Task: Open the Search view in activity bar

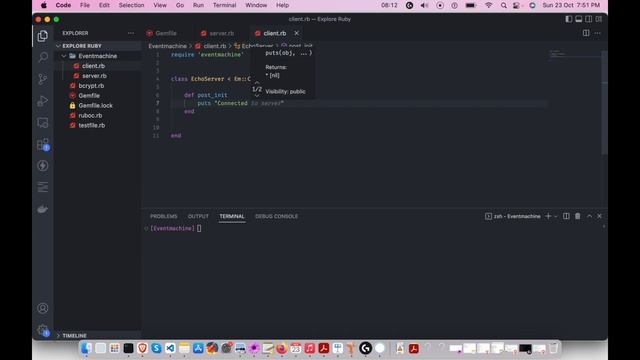Action: pyautogui.click(x=42, y=57)
